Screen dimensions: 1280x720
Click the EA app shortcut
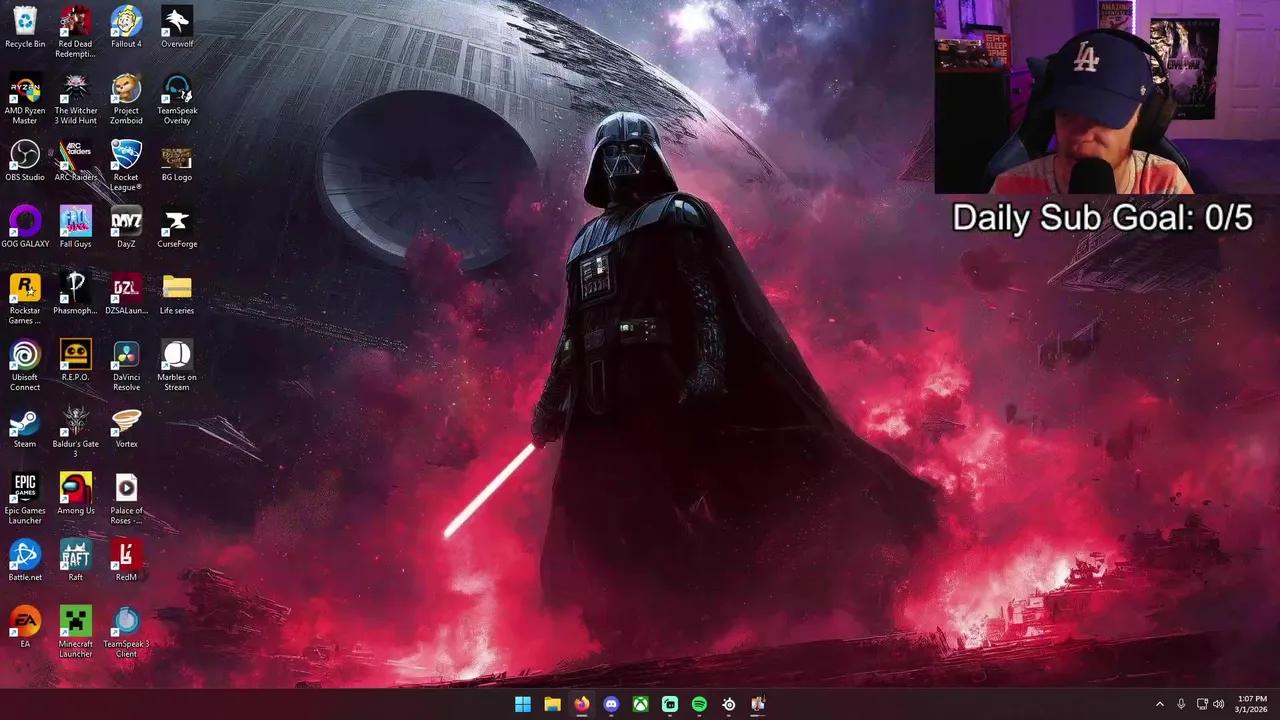point(25,628)
